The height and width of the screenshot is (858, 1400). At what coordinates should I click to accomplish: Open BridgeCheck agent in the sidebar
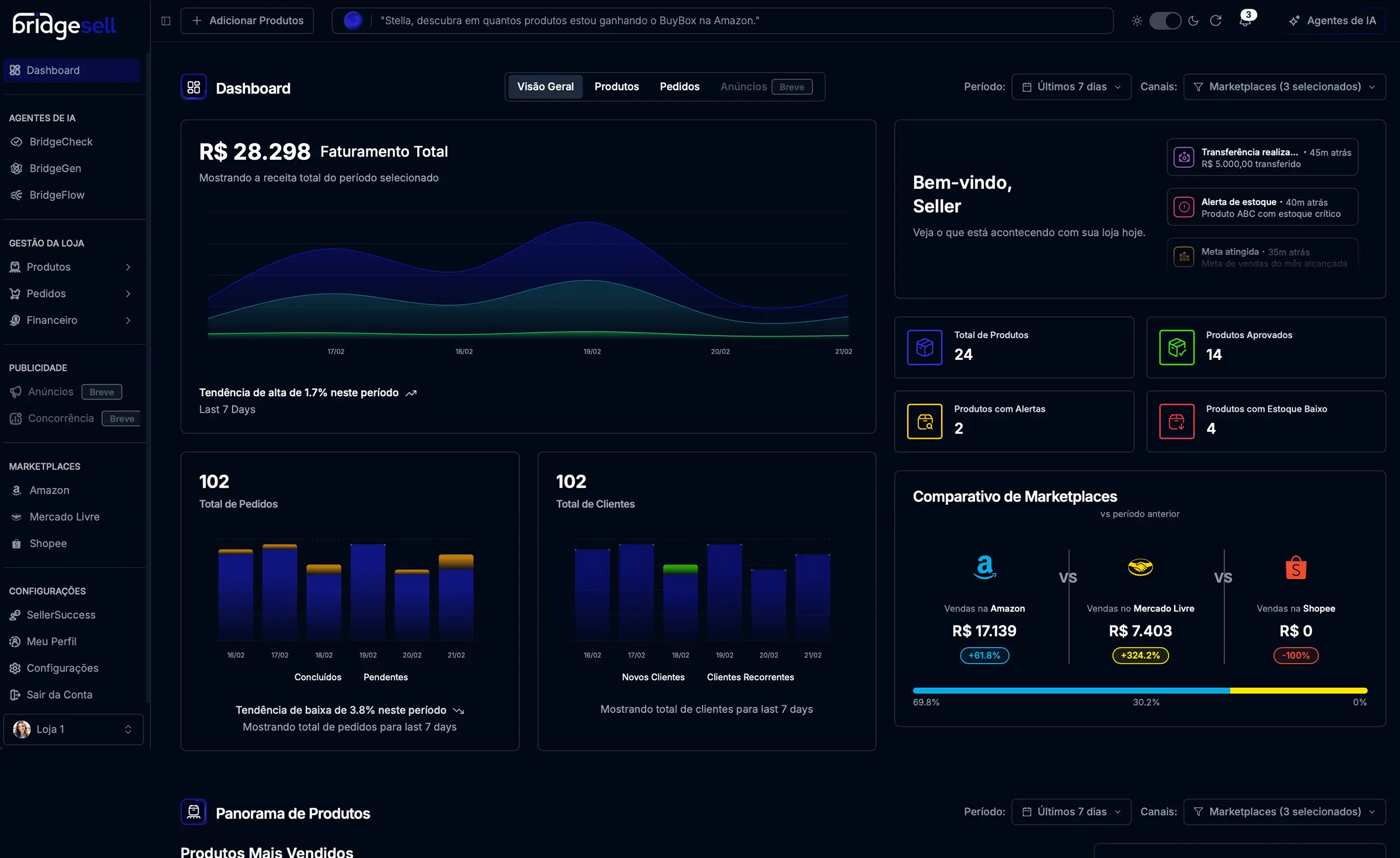coord(61,142)
